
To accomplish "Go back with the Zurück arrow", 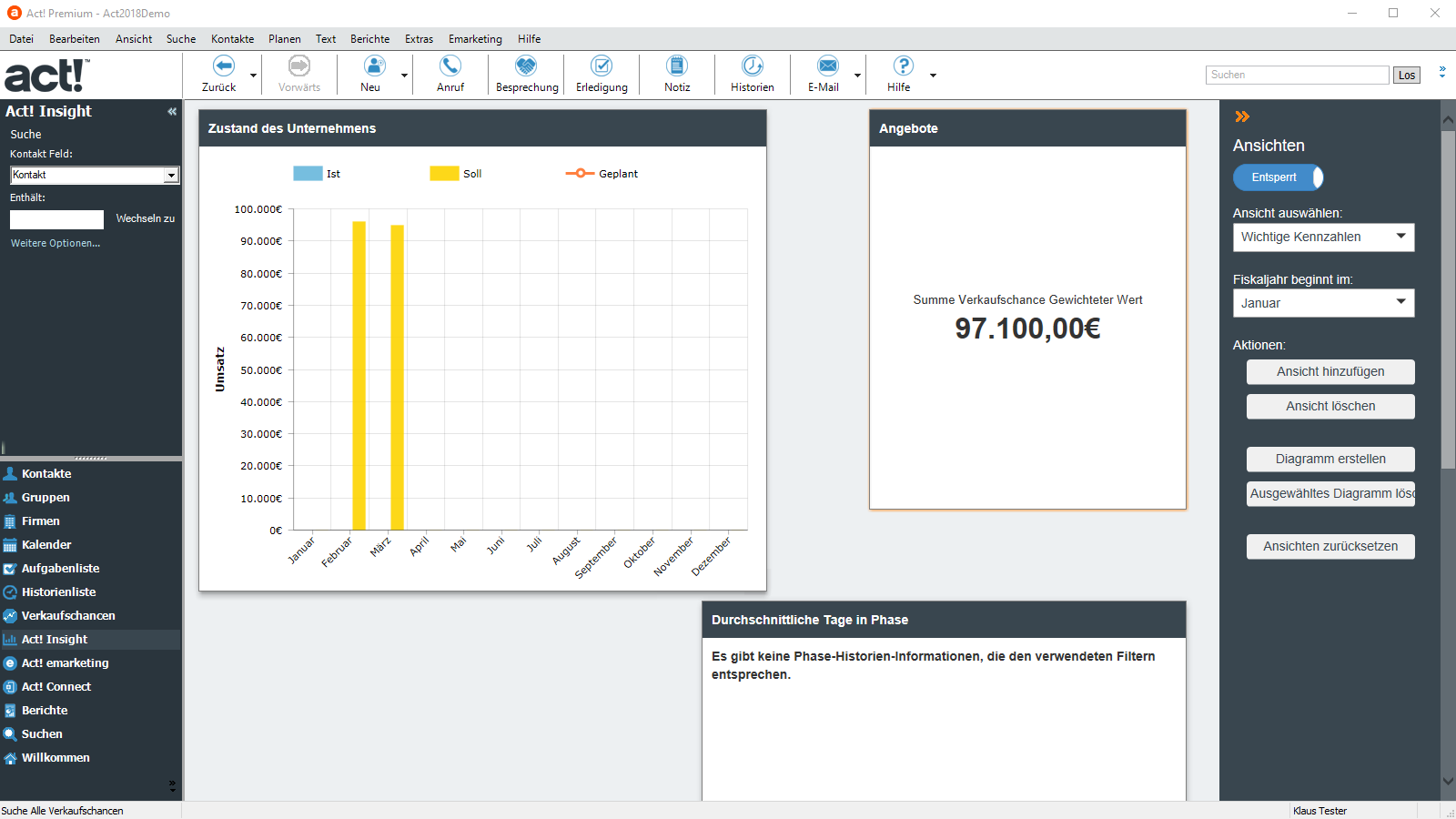I will click(x=223, y=66).
